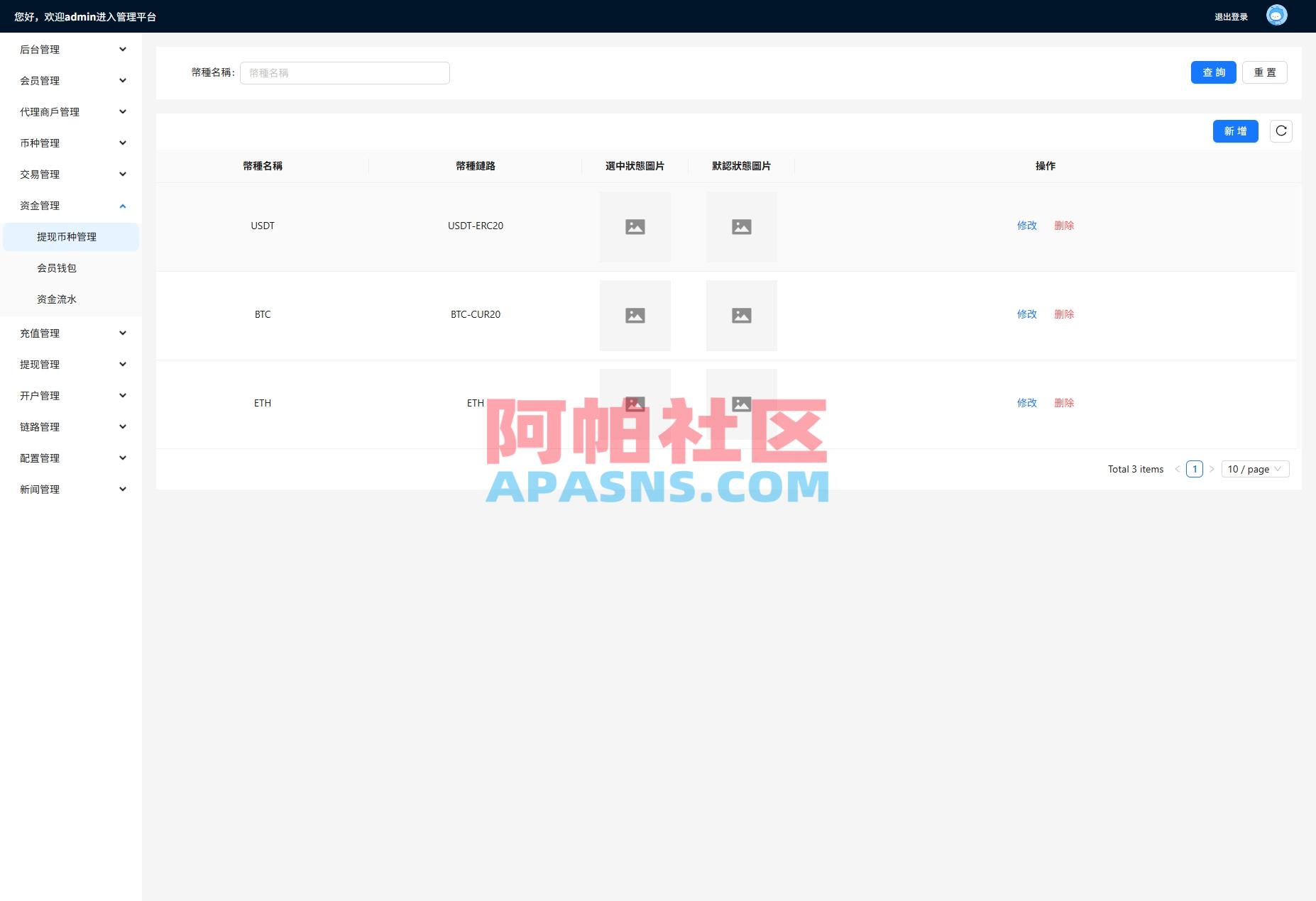Viewport: 1316px width, 901px height.
Task: Click the user avatar in the top bar
Action: (x=1276, y=15)
